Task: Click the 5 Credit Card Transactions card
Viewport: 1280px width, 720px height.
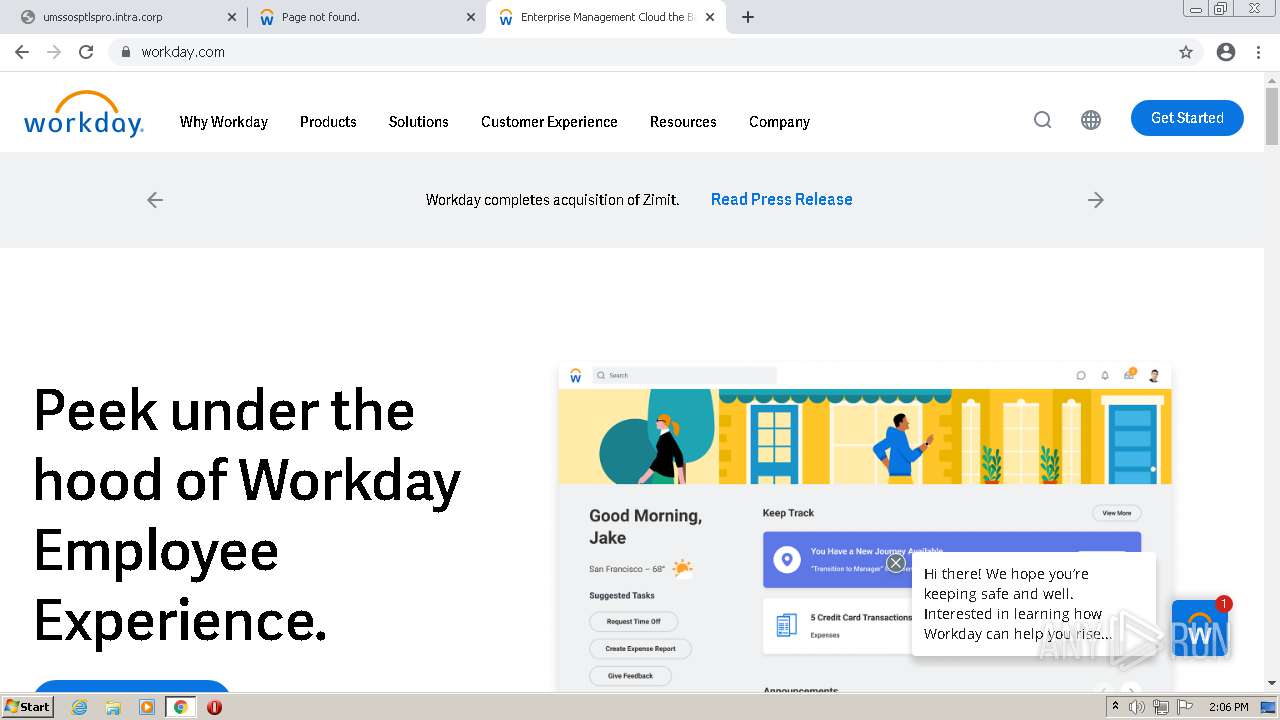Action: point(838,626)
